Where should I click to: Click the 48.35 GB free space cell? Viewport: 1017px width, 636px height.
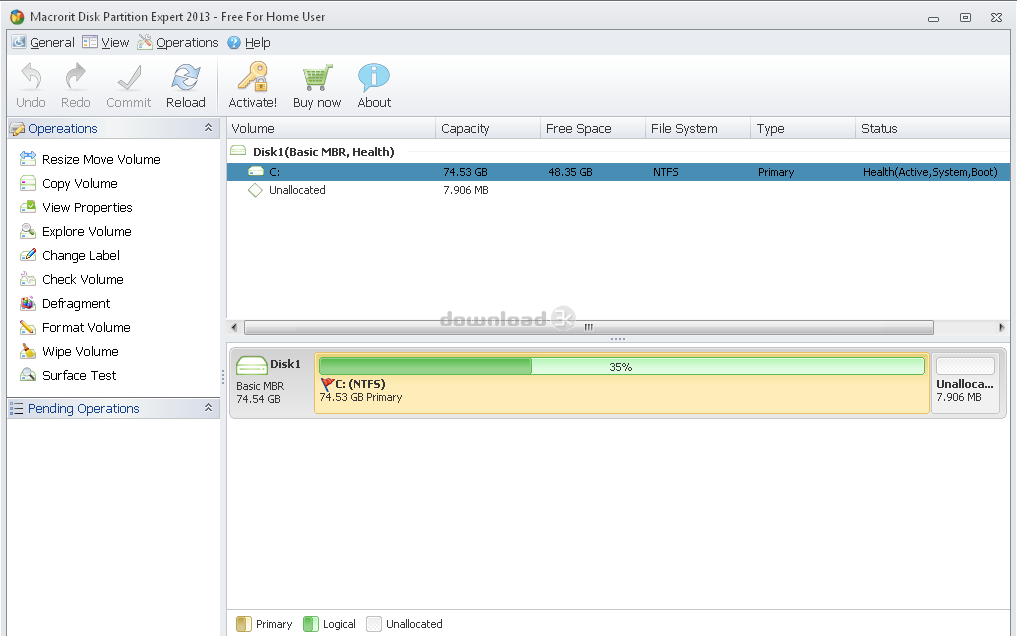click(570, 172)
